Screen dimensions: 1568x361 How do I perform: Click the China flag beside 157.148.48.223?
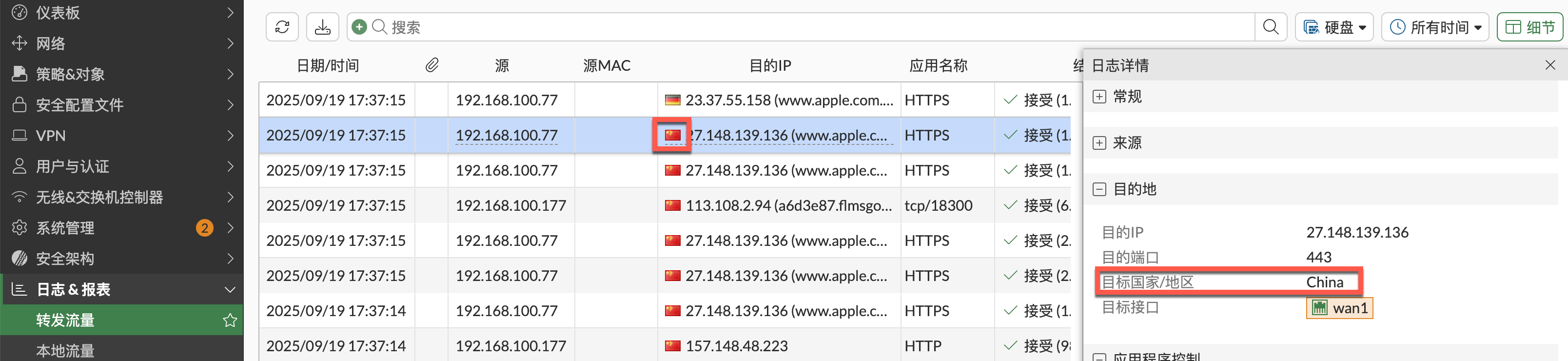(672, 346)
